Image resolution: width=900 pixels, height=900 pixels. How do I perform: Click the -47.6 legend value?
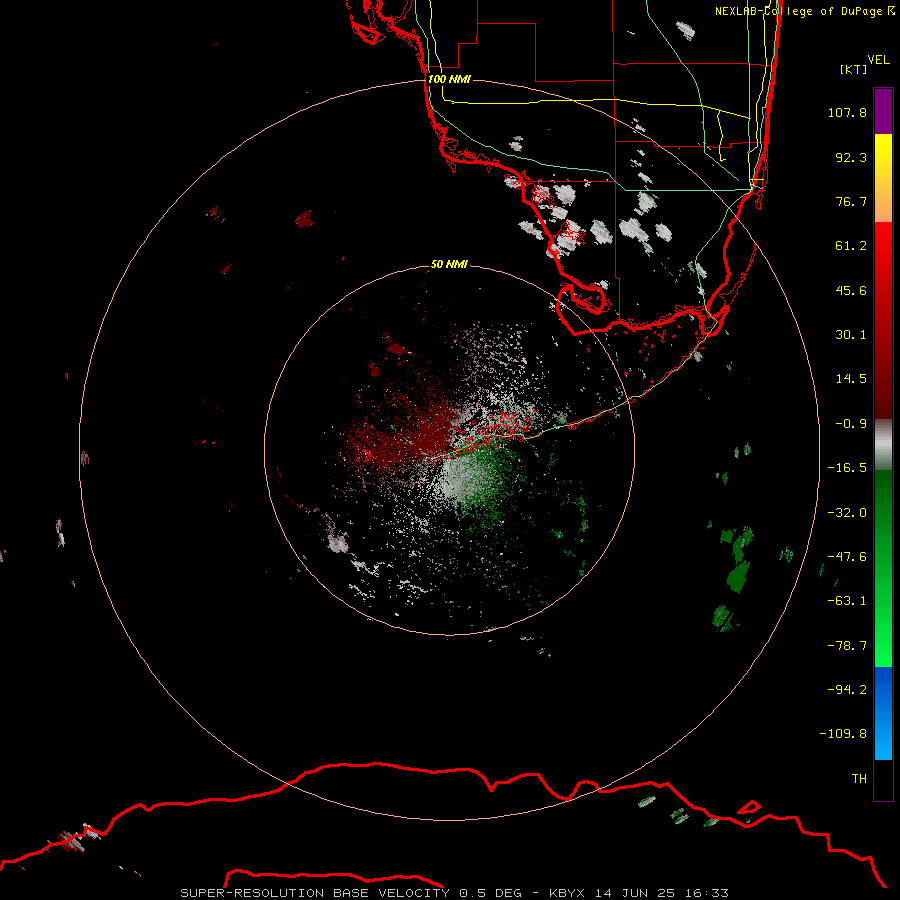click(x=847, y=557)
